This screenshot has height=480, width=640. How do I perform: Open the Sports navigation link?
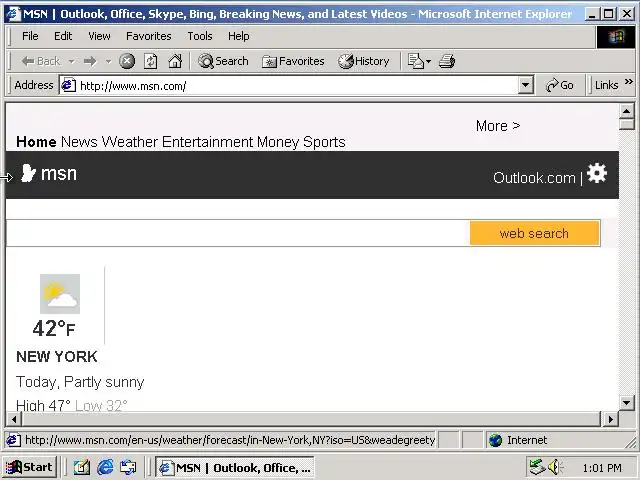click(x=324, y=142)
